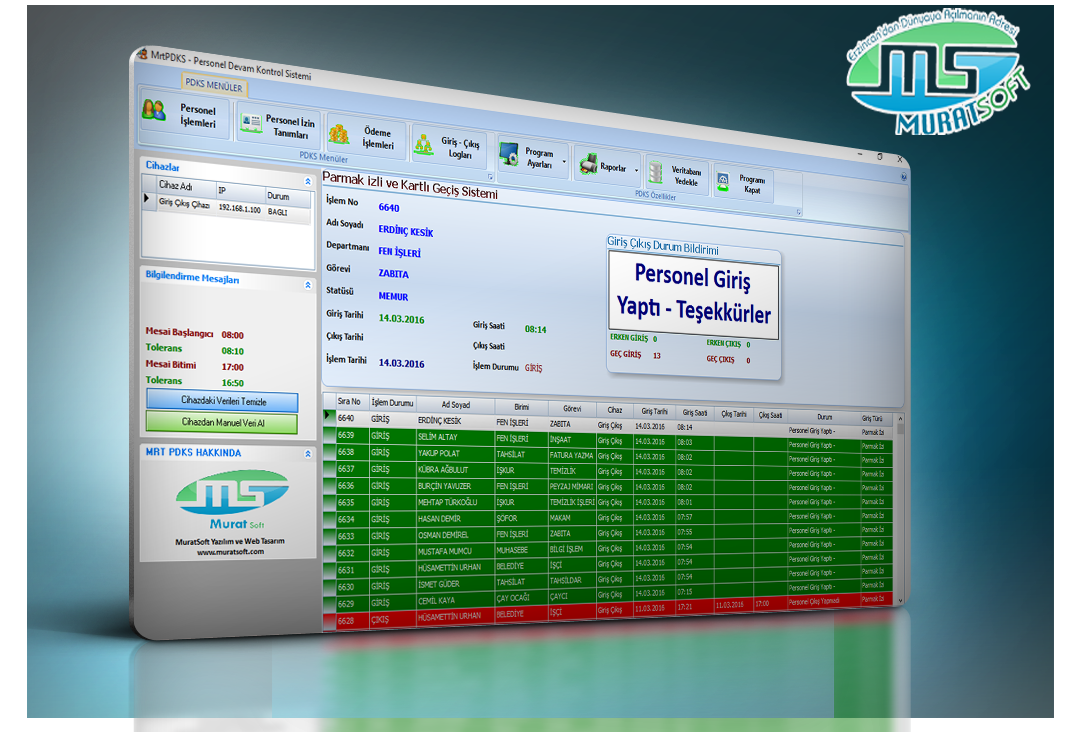Click the help icon under window controls
The image size is (1076, 732).
point(904,177)
